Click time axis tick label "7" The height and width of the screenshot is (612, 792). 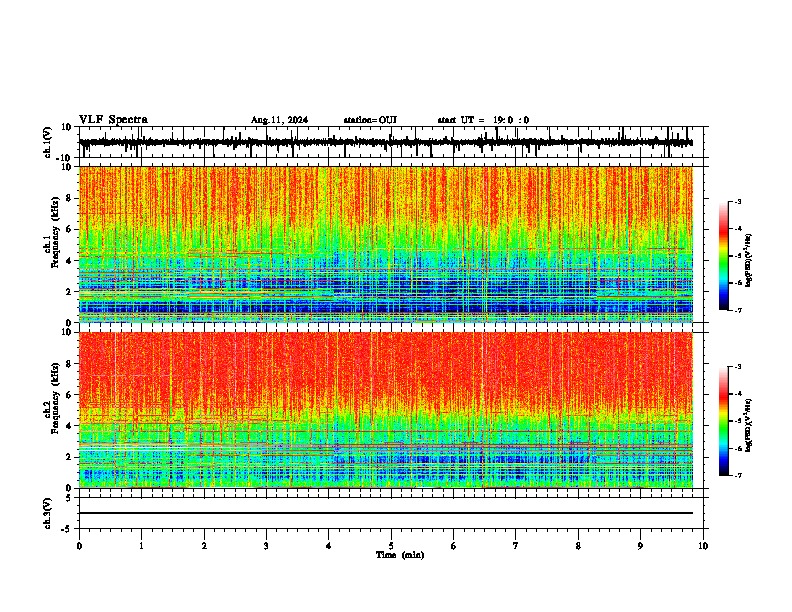[x=516, y=546]
